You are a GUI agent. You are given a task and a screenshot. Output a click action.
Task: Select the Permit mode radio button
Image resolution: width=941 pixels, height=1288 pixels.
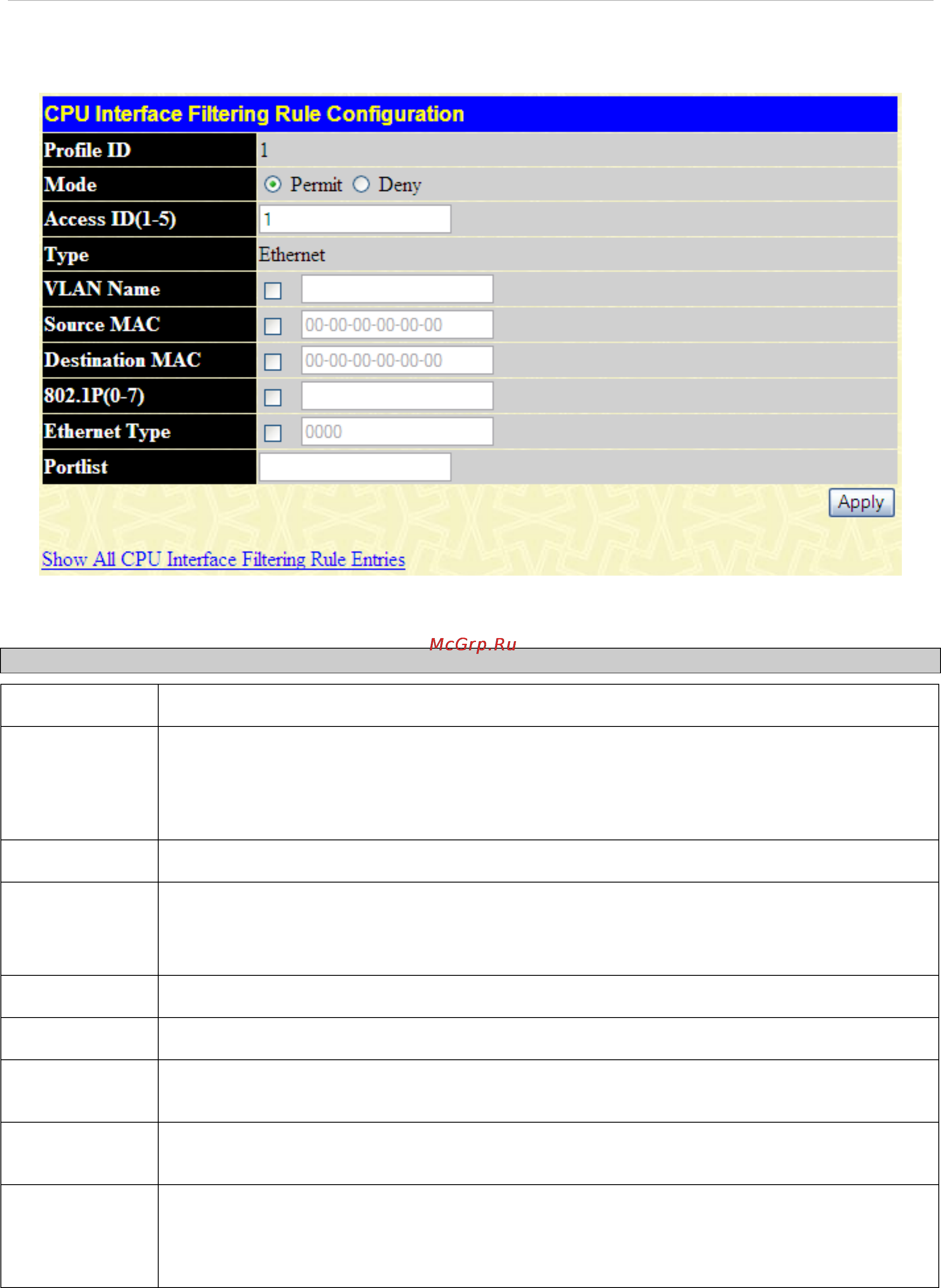pos(273,185)
